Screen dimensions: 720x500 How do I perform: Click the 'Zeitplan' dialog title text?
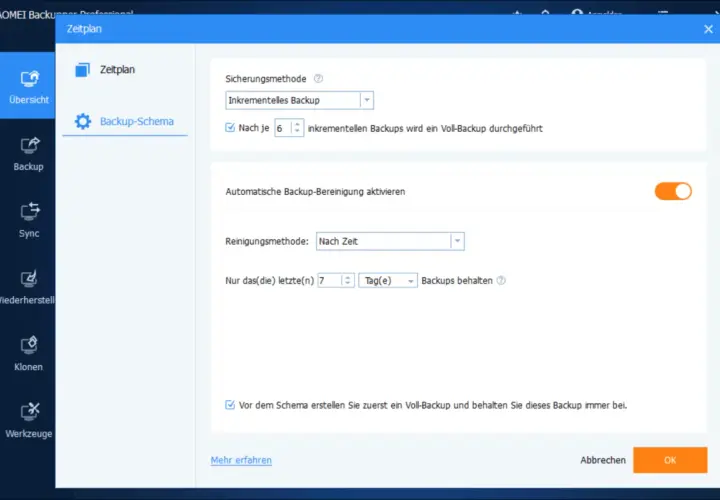(84, 29)
